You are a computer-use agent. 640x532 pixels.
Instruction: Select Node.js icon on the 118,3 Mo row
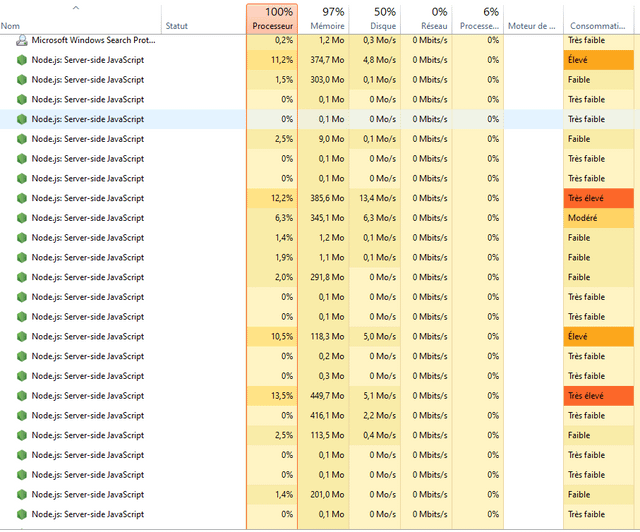click(x=22, y=337)
